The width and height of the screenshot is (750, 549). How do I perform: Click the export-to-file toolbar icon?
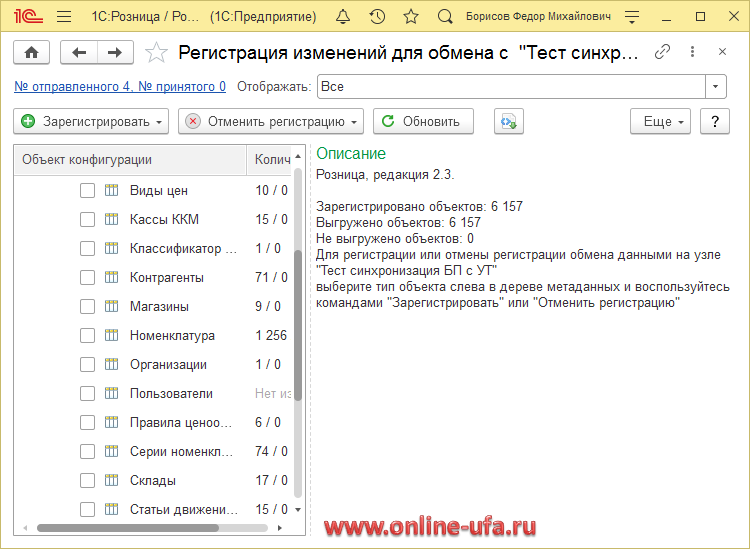pyautogui.click(x=508, y=121)
